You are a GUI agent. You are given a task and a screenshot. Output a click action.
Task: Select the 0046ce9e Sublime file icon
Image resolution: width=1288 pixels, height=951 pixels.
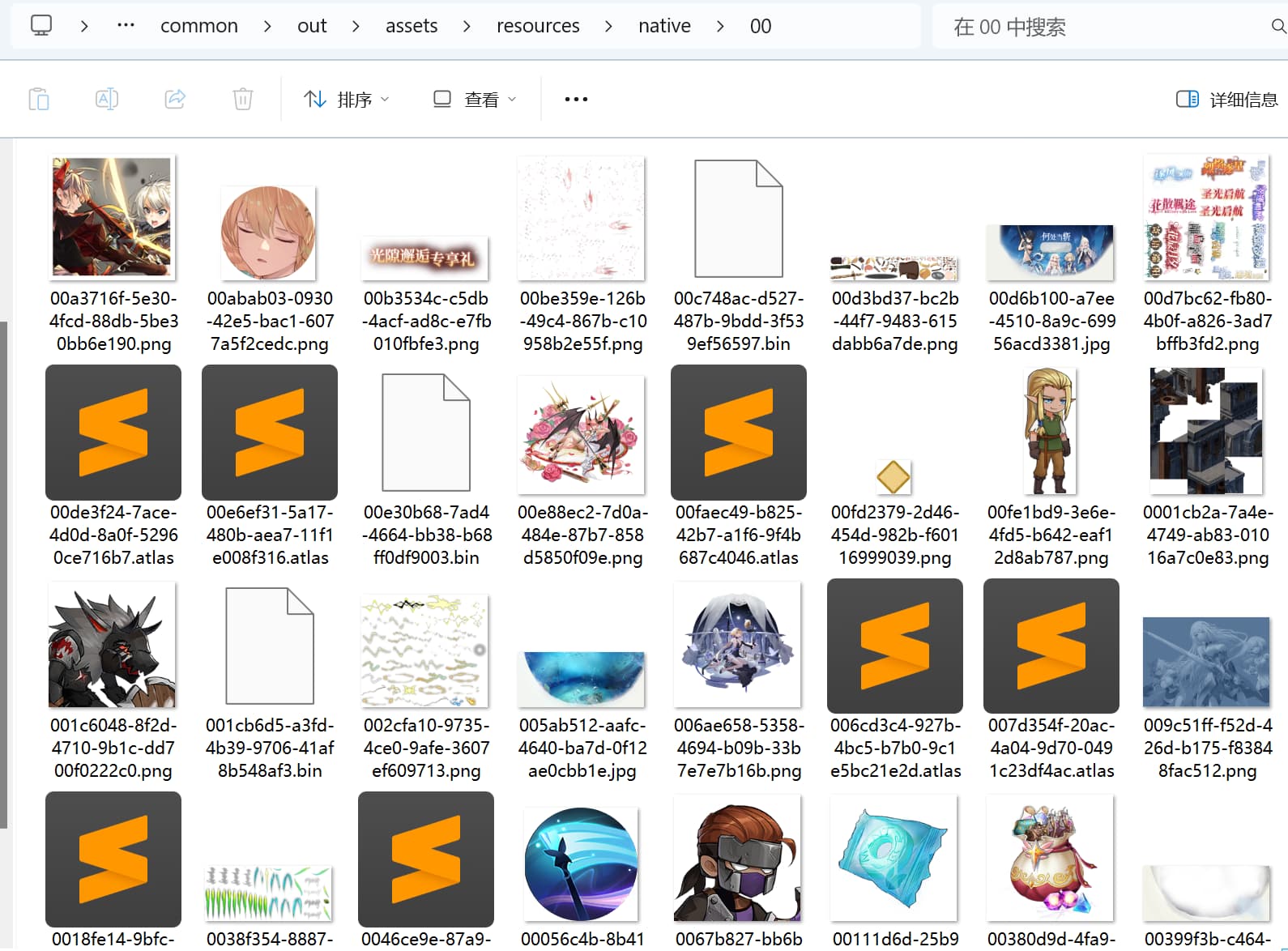pyautogui.click(x=426, y=859)
